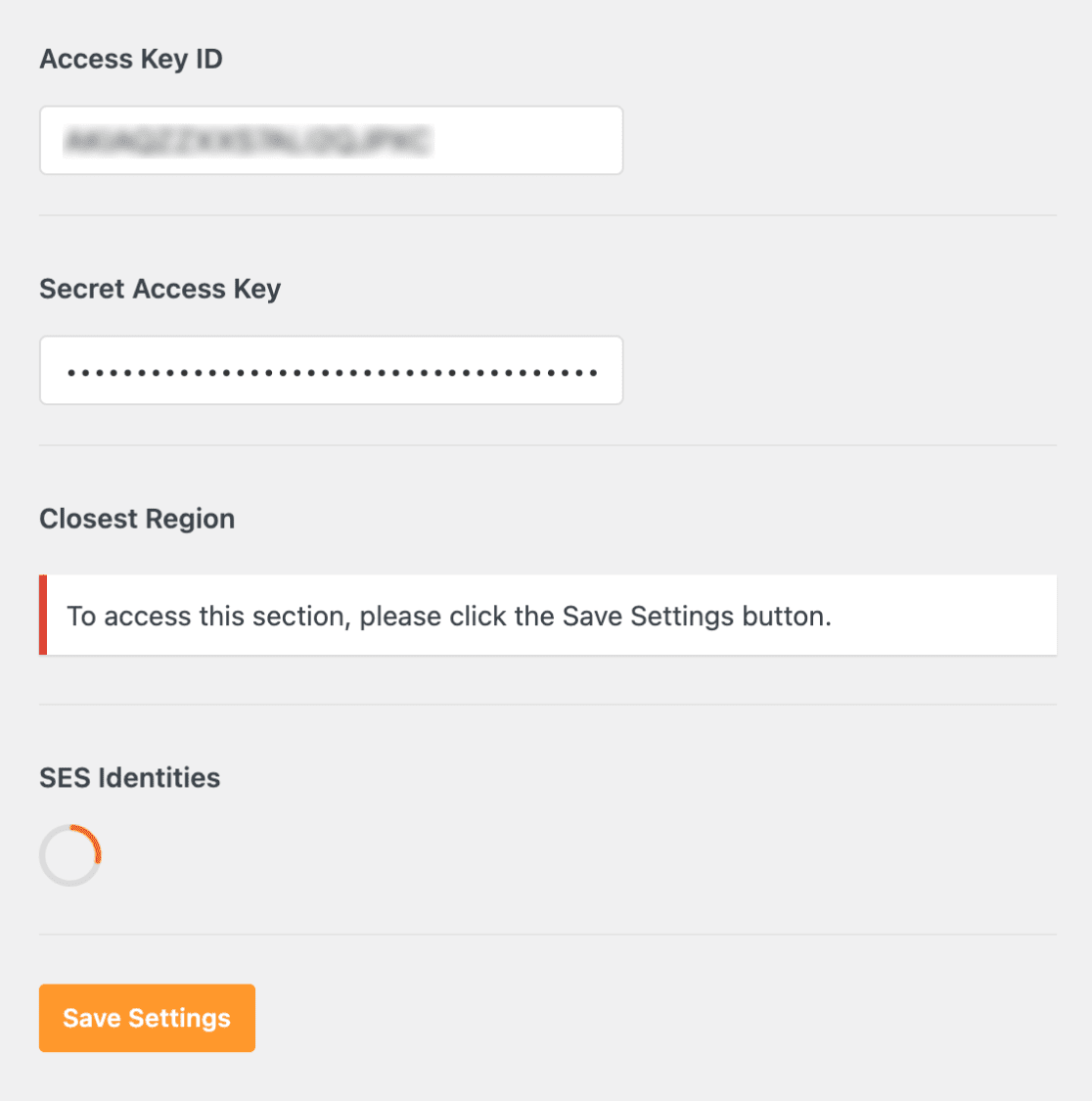Click the masked dots in Secret Access Key
The image size is (1092, 1101).
pos(332,373)
